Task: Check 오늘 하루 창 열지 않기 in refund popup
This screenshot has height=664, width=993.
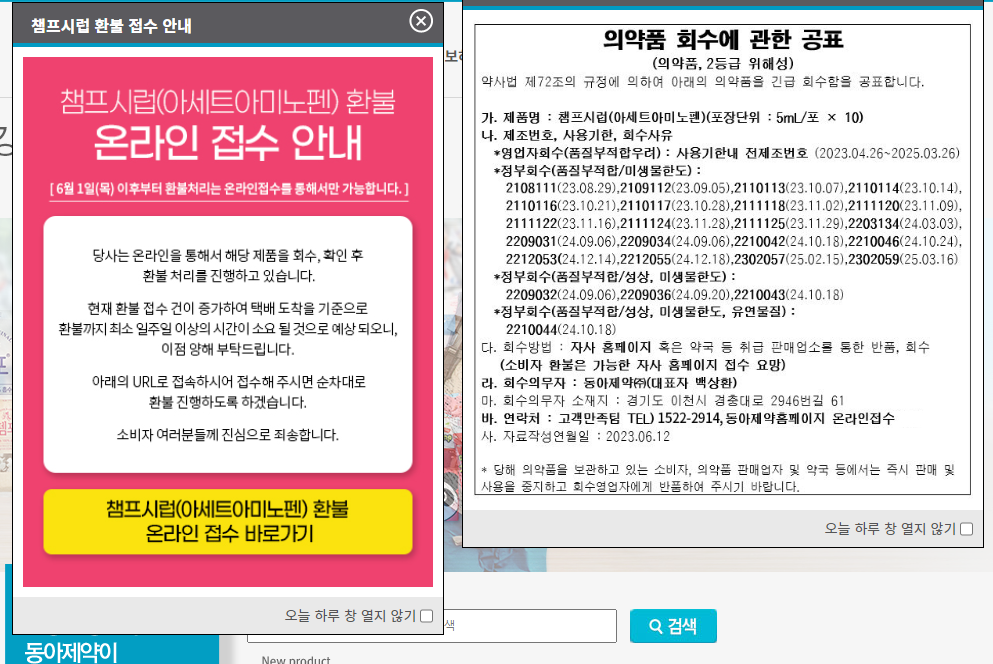Action: click(x=427, y=616)
